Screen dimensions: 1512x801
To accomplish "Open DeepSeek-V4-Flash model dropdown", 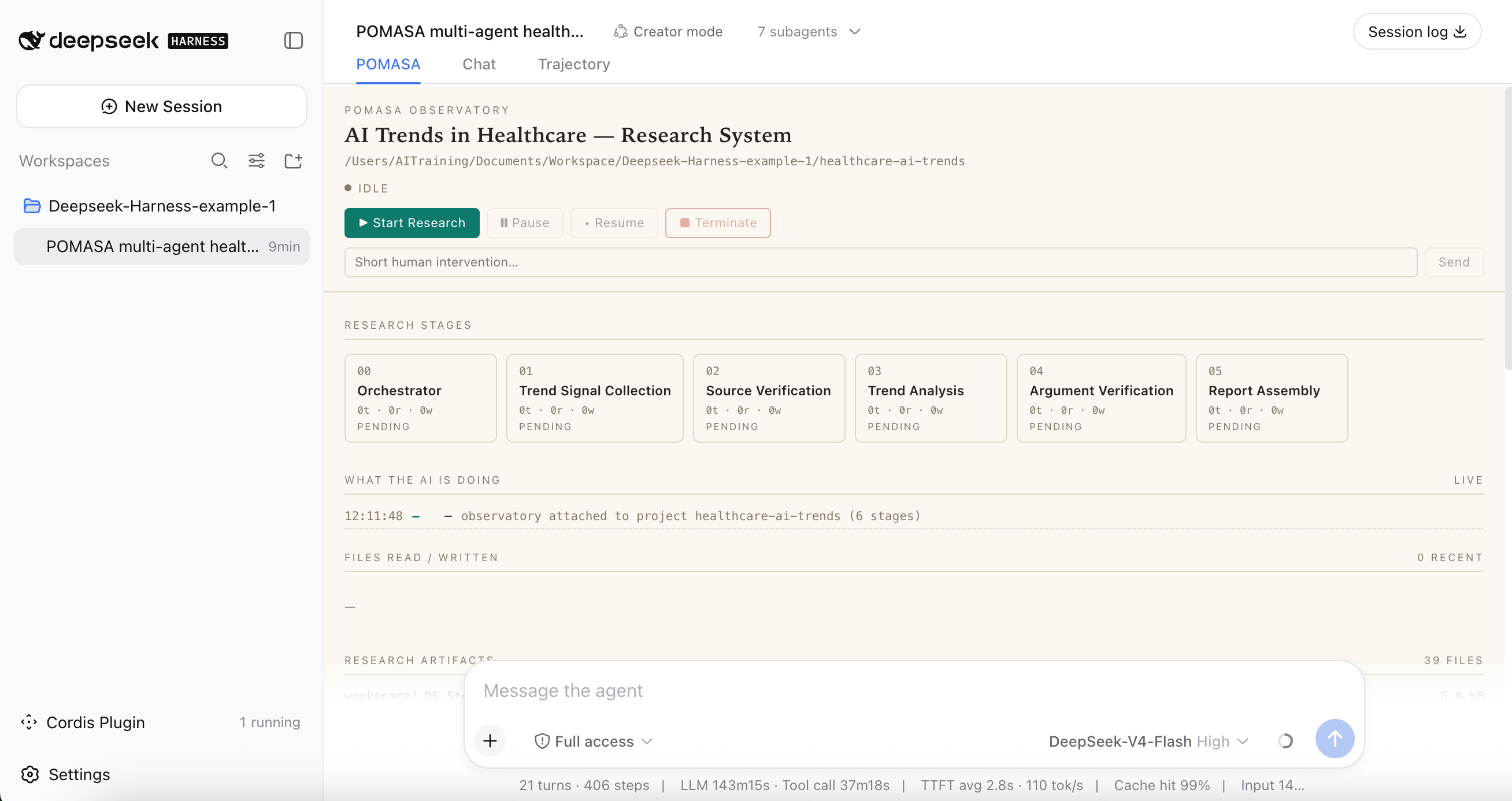I will coord(1148,741).
